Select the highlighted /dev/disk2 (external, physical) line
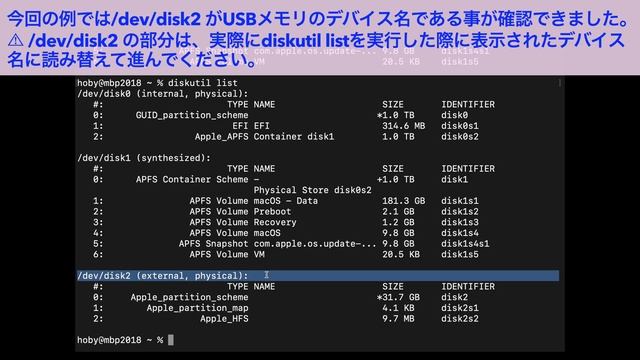Viewport: 640px width, 360px height. (318, 276)
